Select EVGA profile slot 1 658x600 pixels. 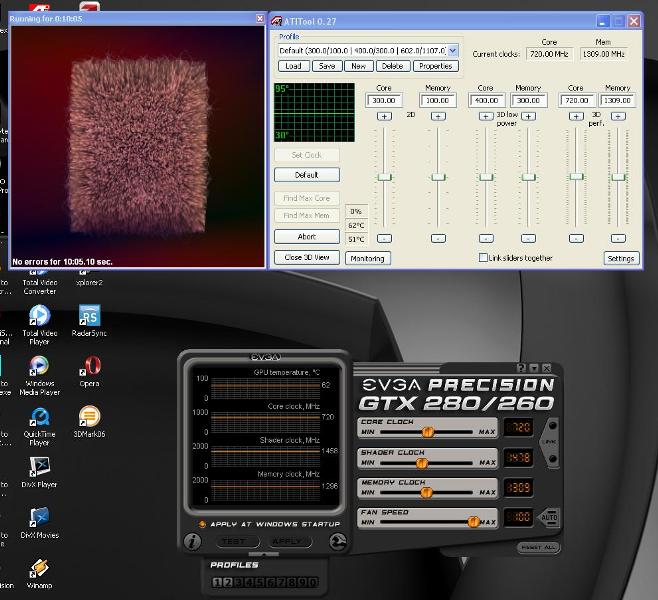pos(217,582)
